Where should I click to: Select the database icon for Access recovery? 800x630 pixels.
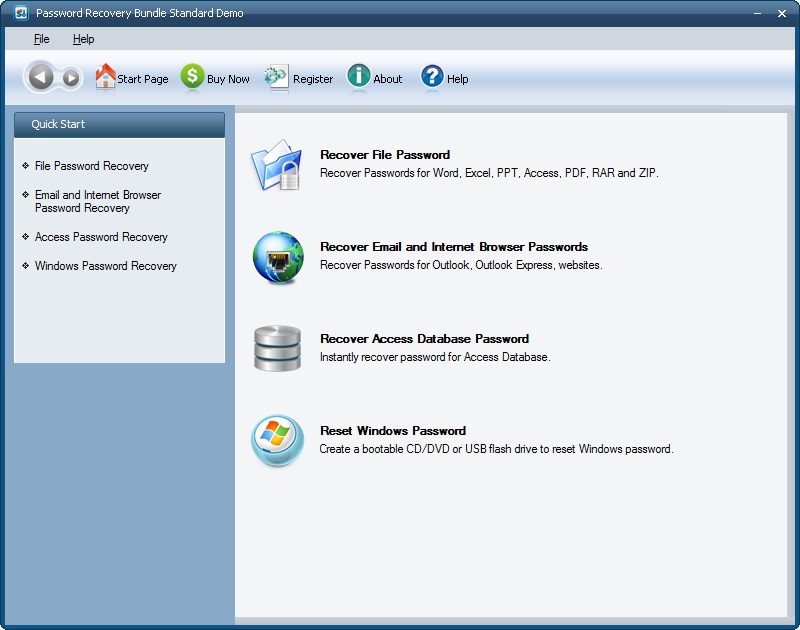click(277, 346)
